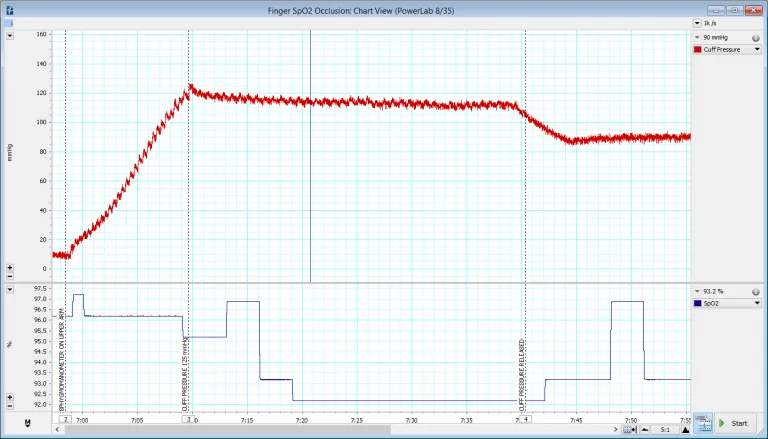Select comment marker 3 on the time axis
The width and height of the screenshot is (768, 439).
click(x=188, y=419)
